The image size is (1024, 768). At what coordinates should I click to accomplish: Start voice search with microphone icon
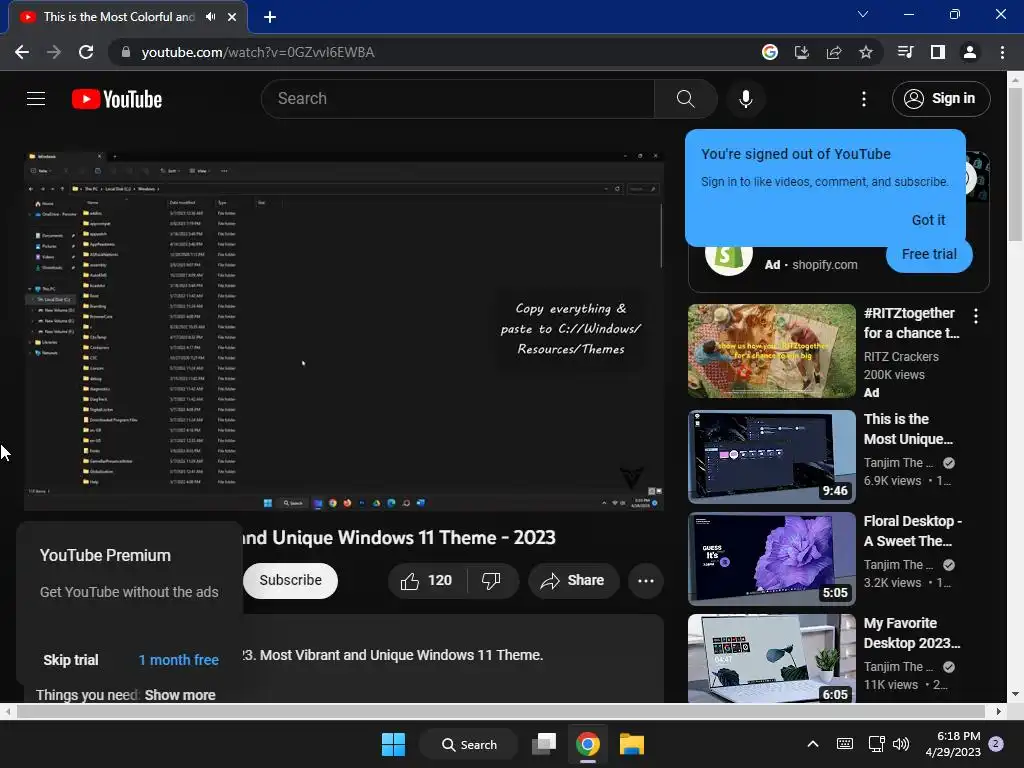746,99
